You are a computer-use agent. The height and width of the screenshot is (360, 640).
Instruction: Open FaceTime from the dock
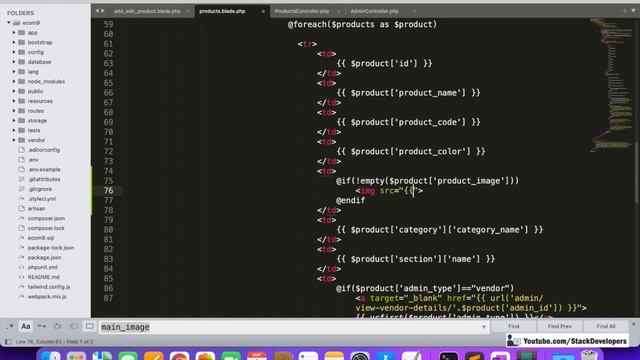click(x=231, y=356)
